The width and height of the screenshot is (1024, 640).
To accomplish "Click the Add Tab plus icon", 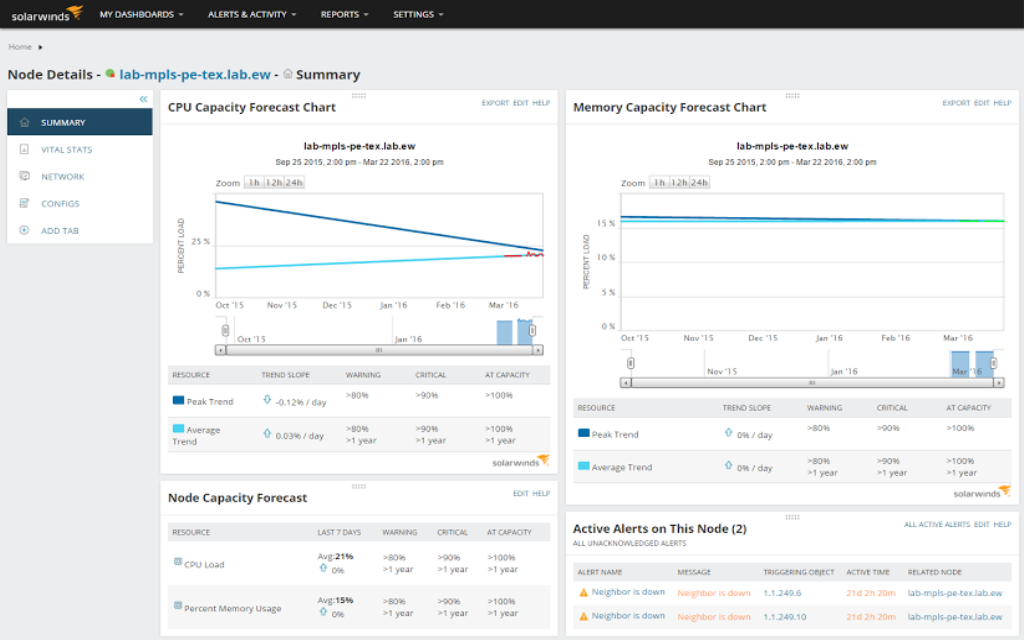I will (x=24, y=230).
